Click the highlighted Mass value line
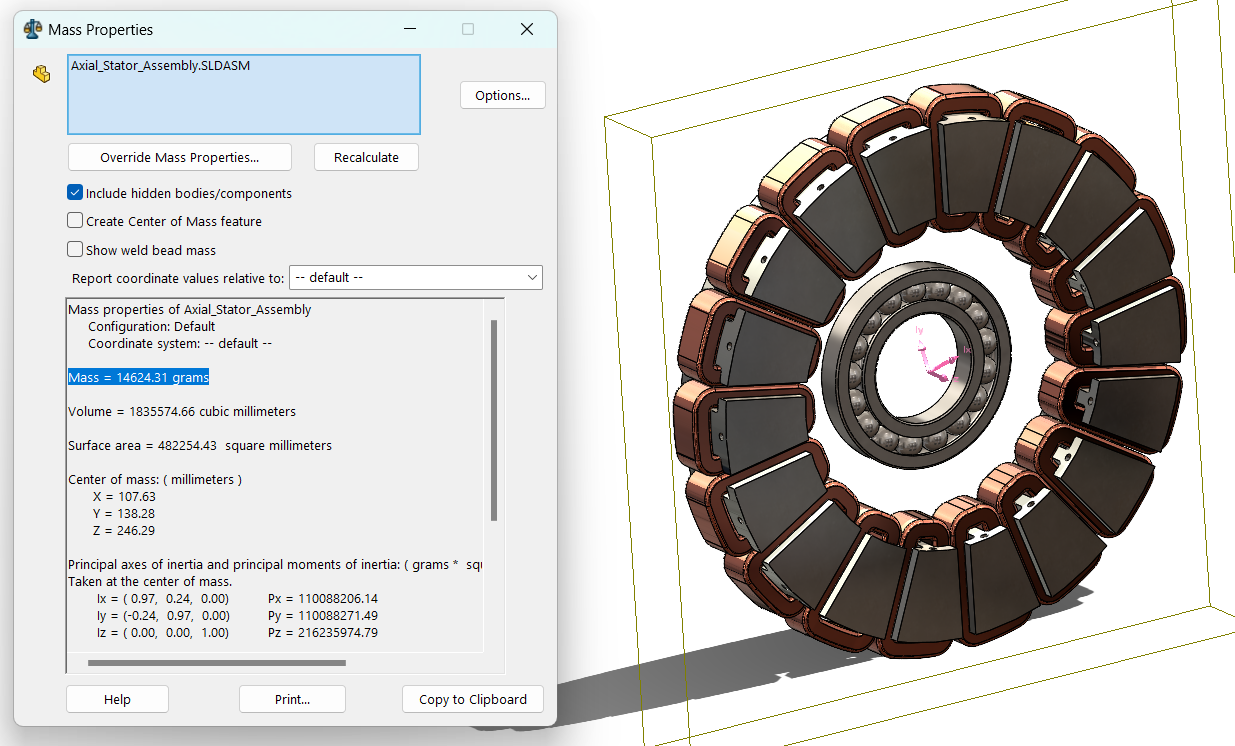Image resolution: width=1235 pixels, height=746 pixels. click(x=139, y=377)
